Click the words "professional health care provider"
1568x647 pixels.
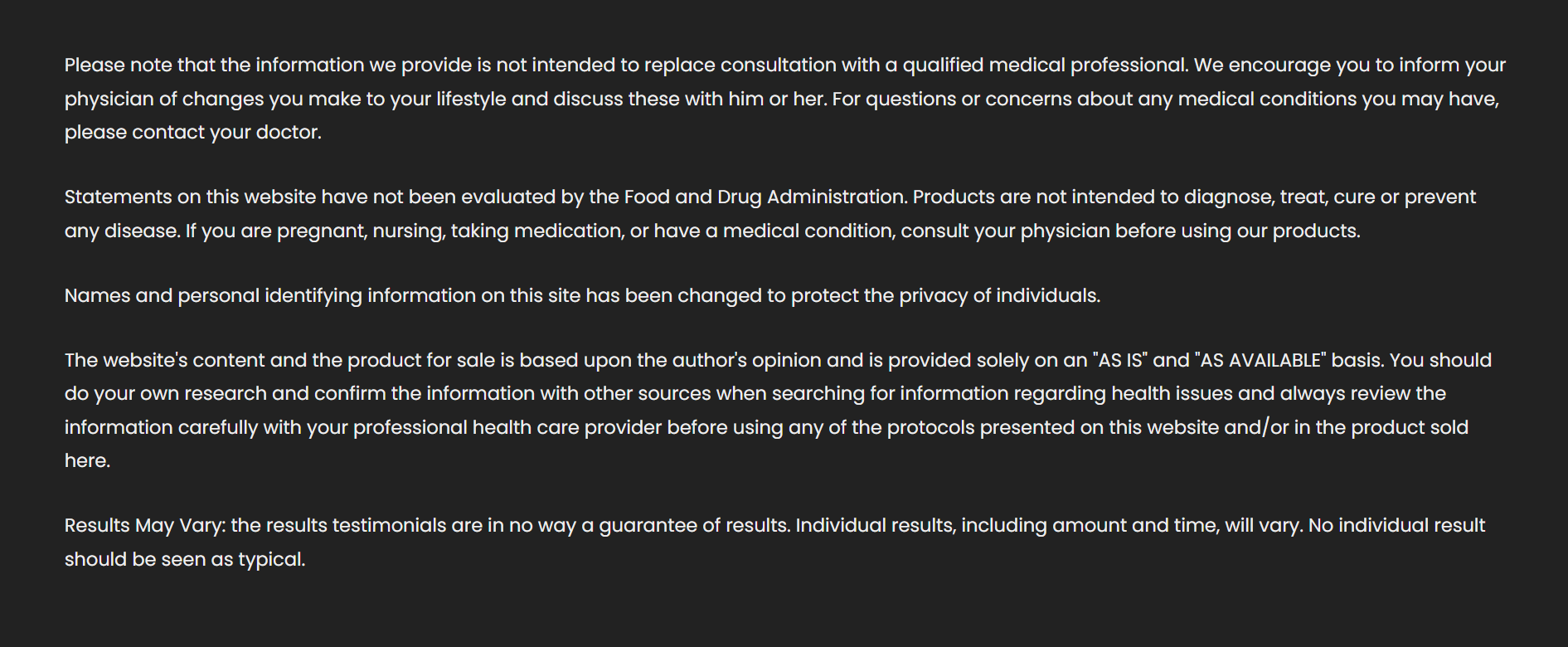tap(507, 428)
